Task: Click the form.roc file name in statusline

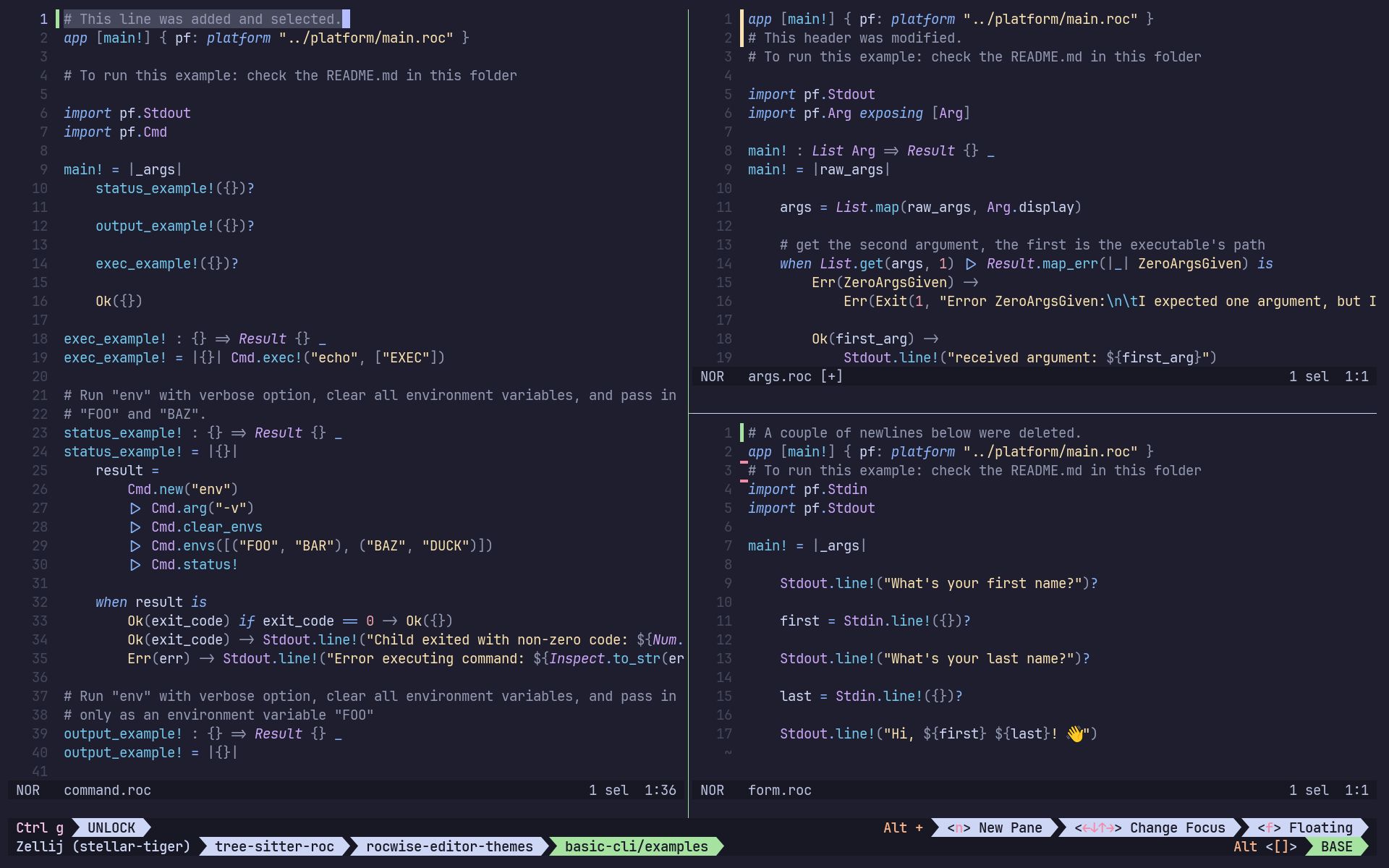Action: tap(779, 790)
